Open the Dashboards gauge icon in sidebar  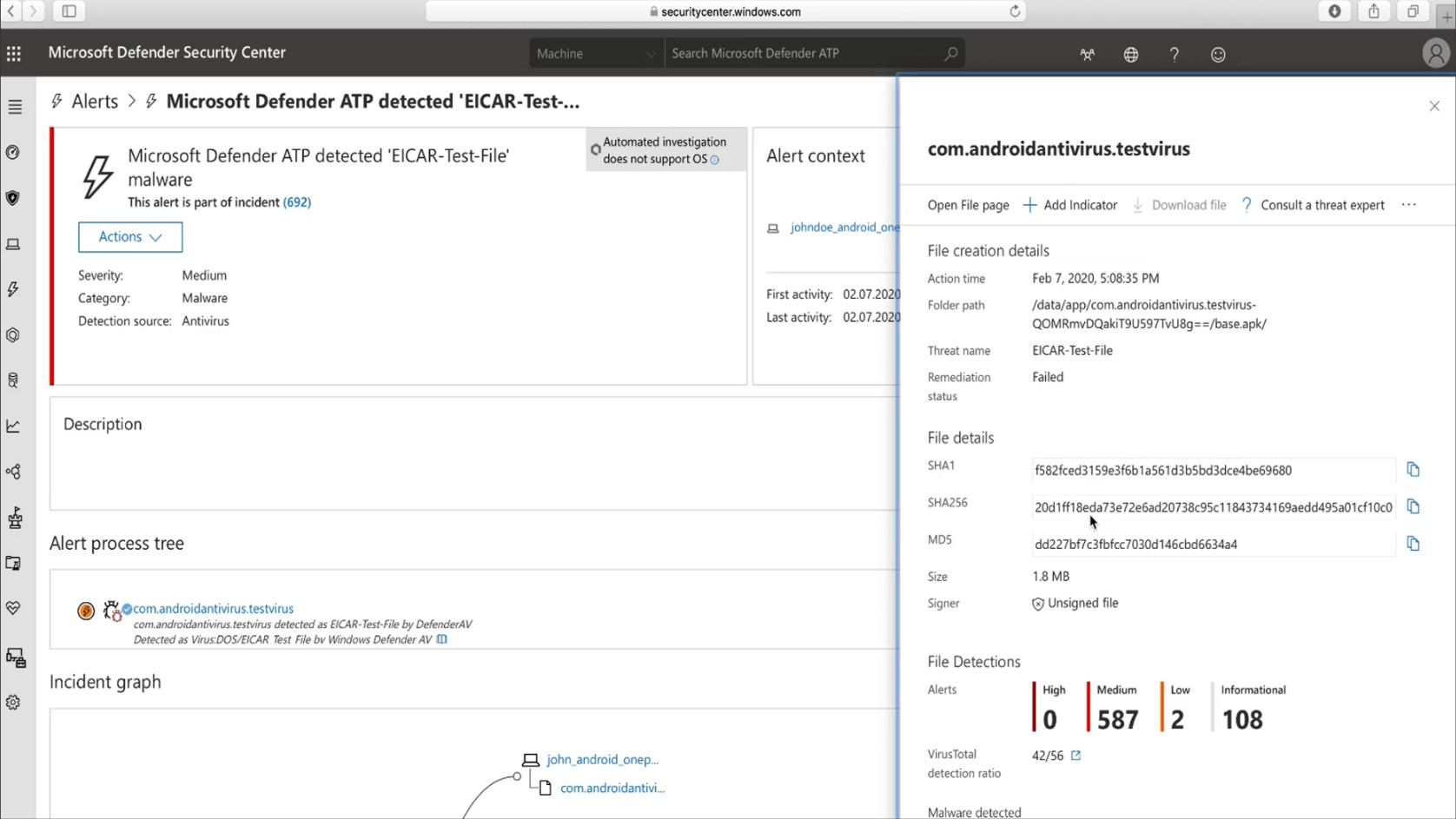click(13, 153)
